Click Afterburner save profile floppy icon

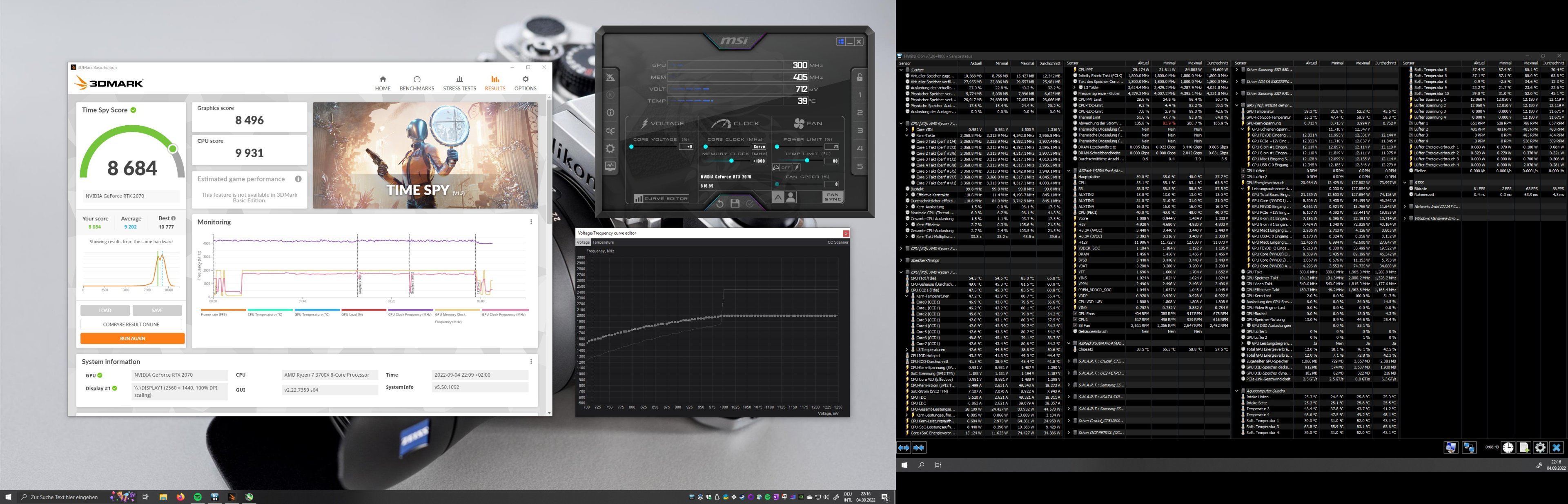pos(735,203)
